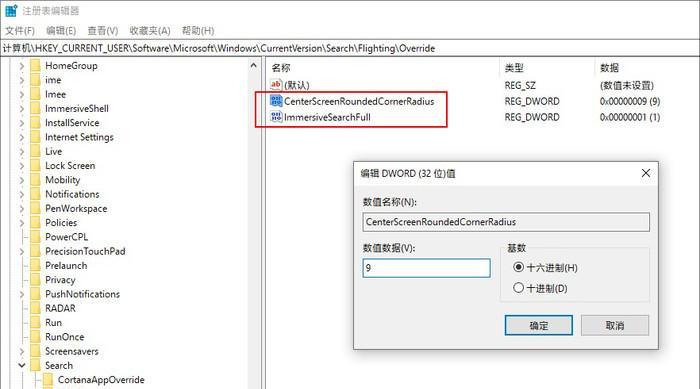The image size is (700, 389).
Task: Open the 查看(V) menu
Action: [x=103, y=31]
